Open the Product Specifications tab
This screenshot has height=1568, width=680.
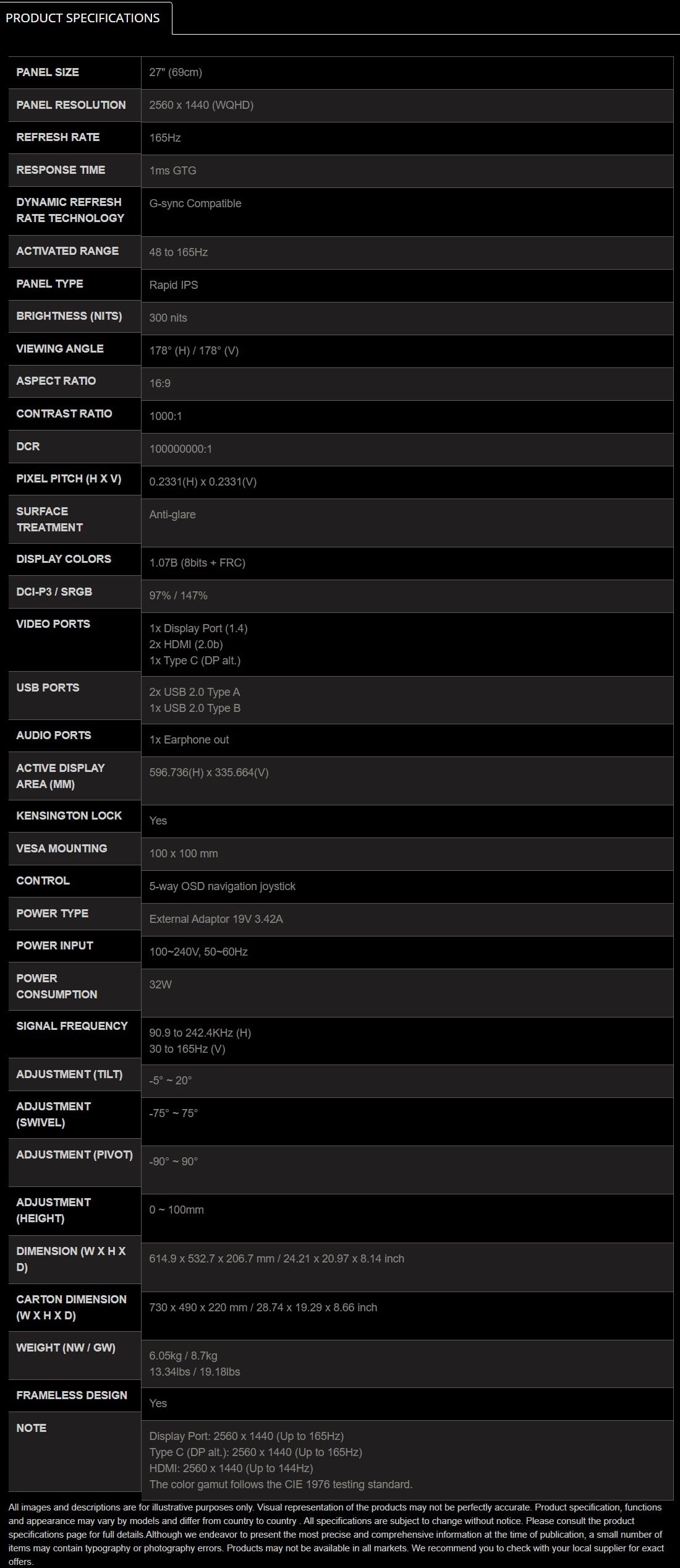(86, 18)
